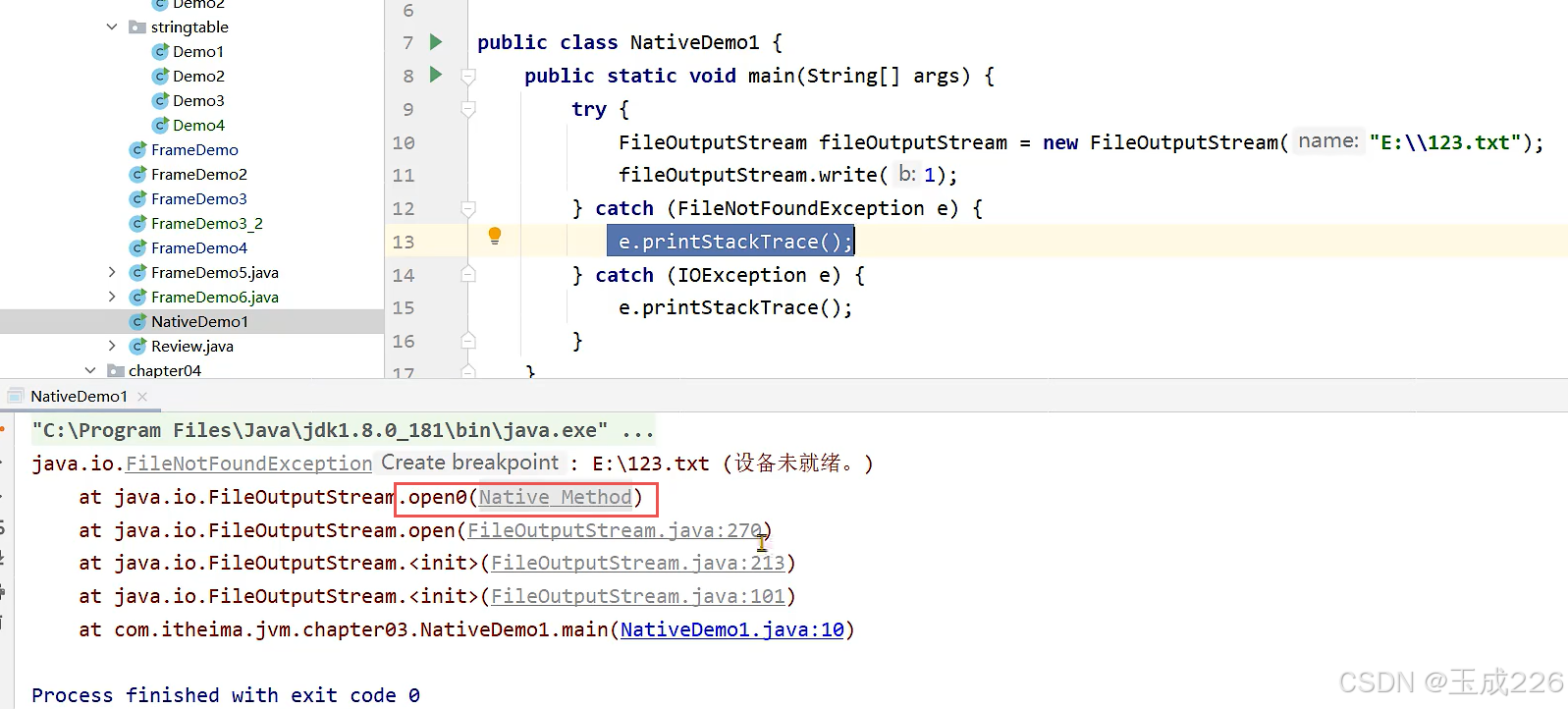Click line number 13 in gutter
This screenshot has height=709, width=1568.
pos(404,242)
